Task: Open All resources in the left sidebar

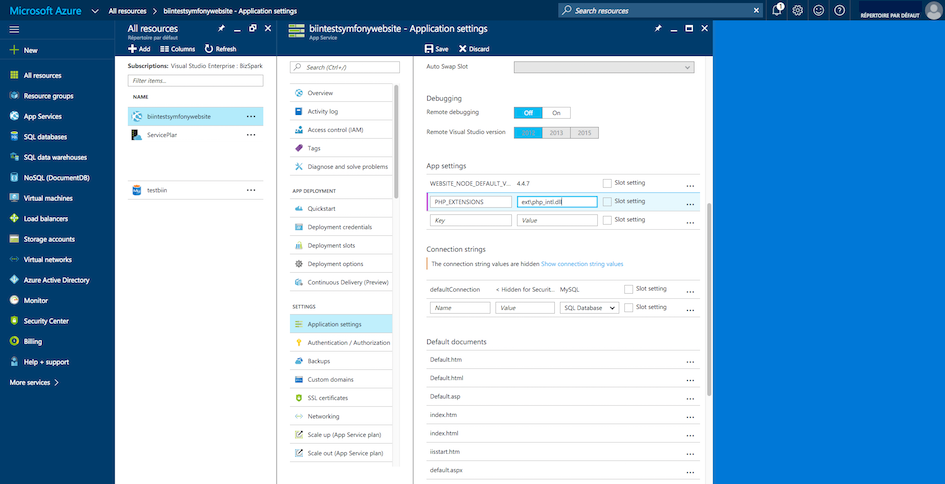Action: pos(42,75)
